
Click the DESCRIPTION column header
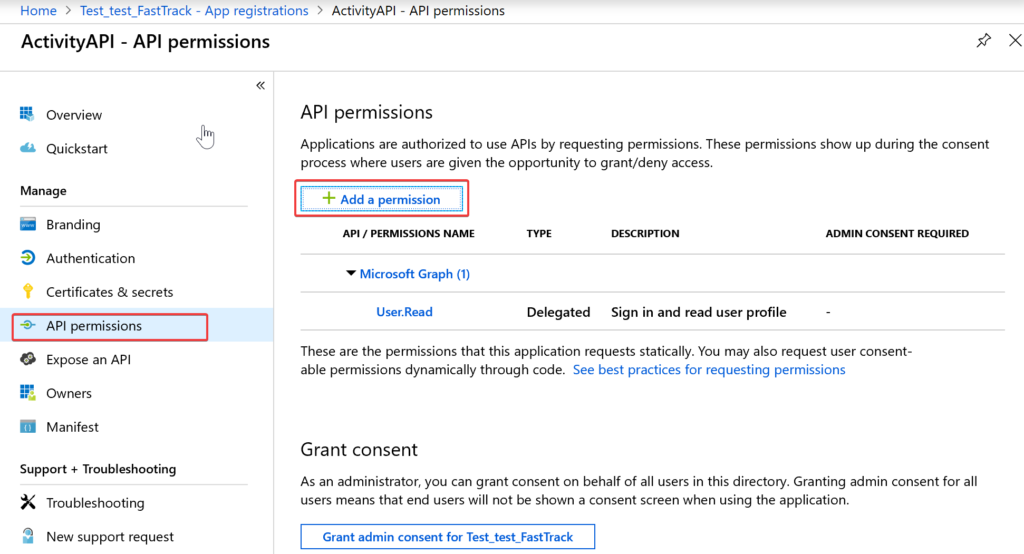click(x=645, y=233)
